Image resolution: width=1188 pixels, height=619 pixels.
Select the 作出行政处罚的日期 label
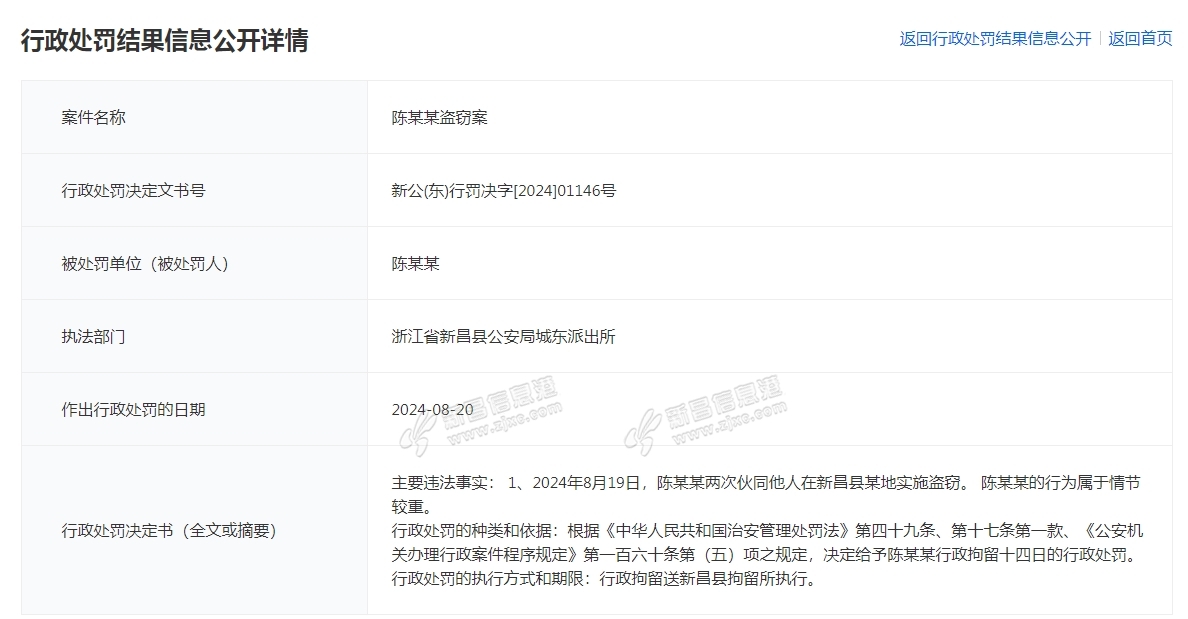click(x=133, y=410)
